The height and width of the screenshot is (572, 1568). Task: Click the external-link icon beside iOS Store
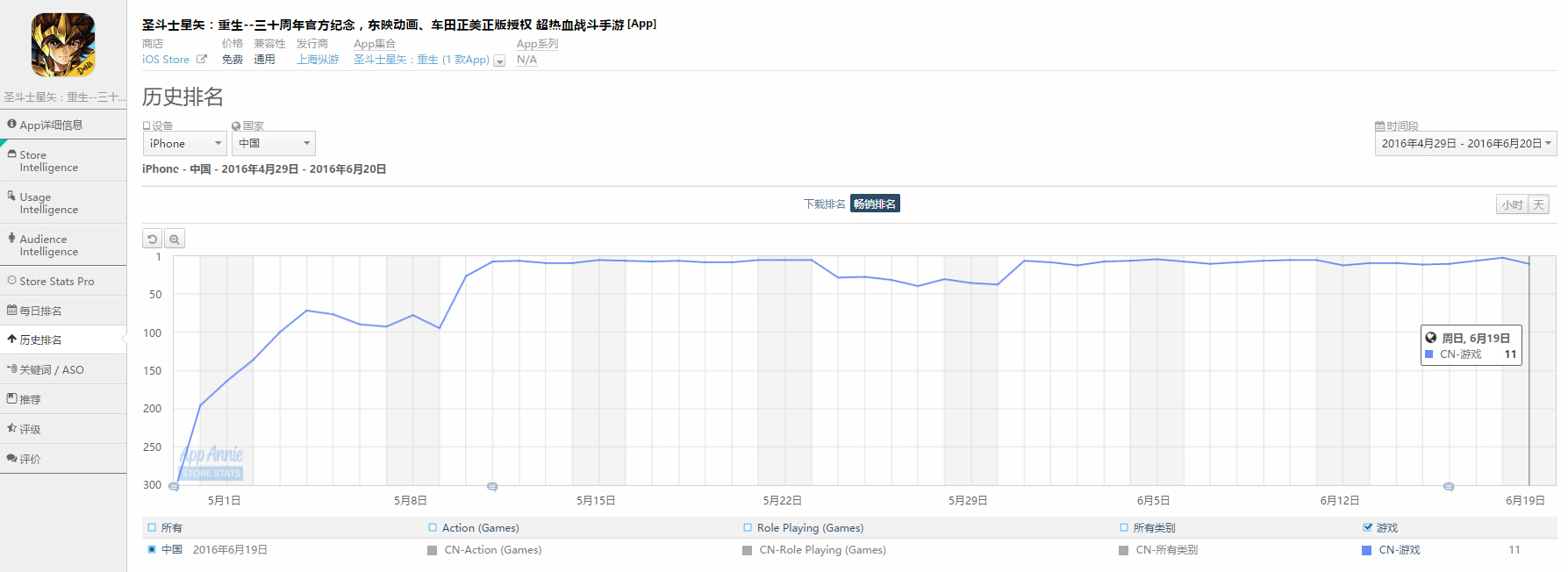click(x=202, y=59)
